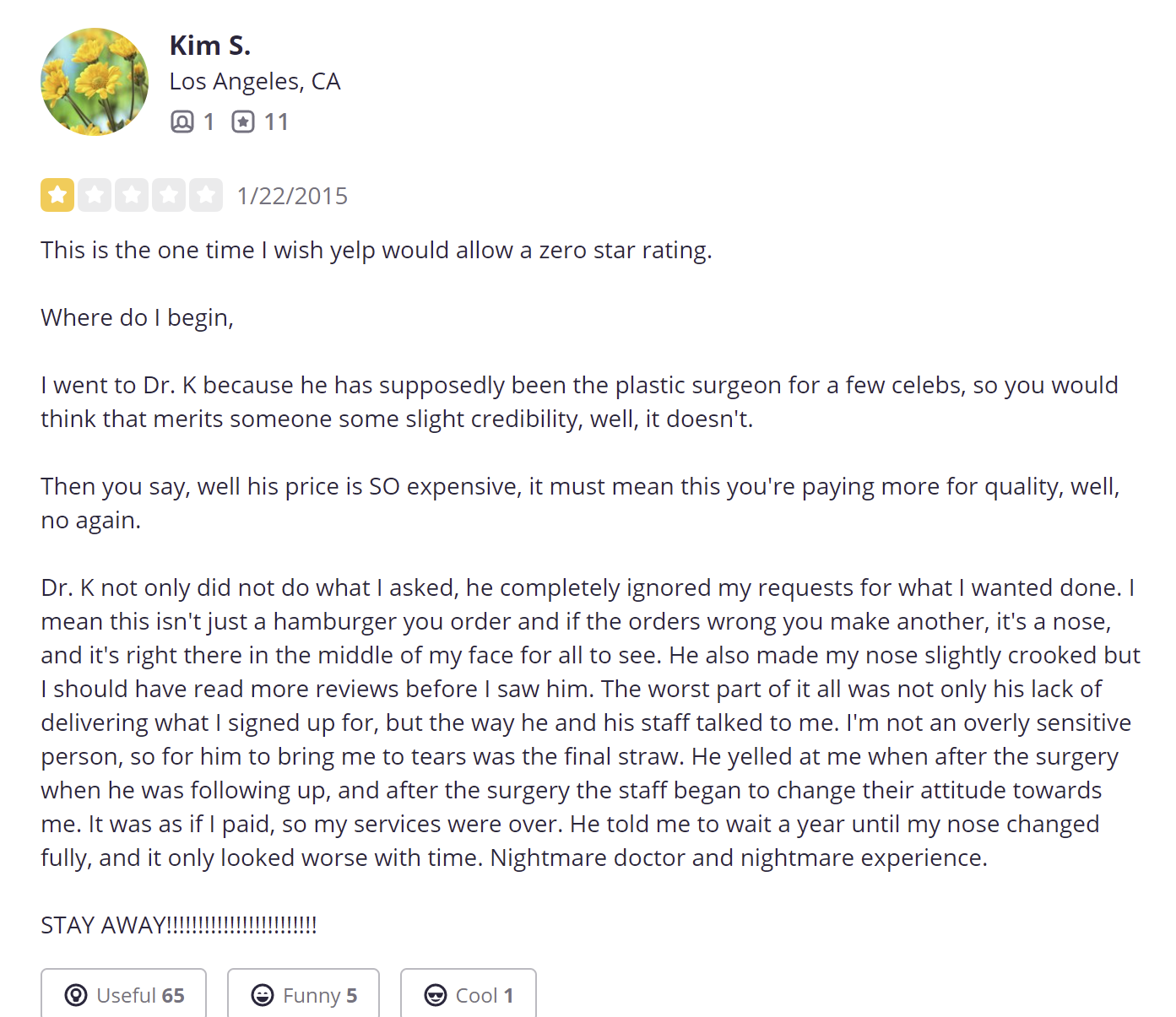Click the filled gold first rating star

[57, 195]
